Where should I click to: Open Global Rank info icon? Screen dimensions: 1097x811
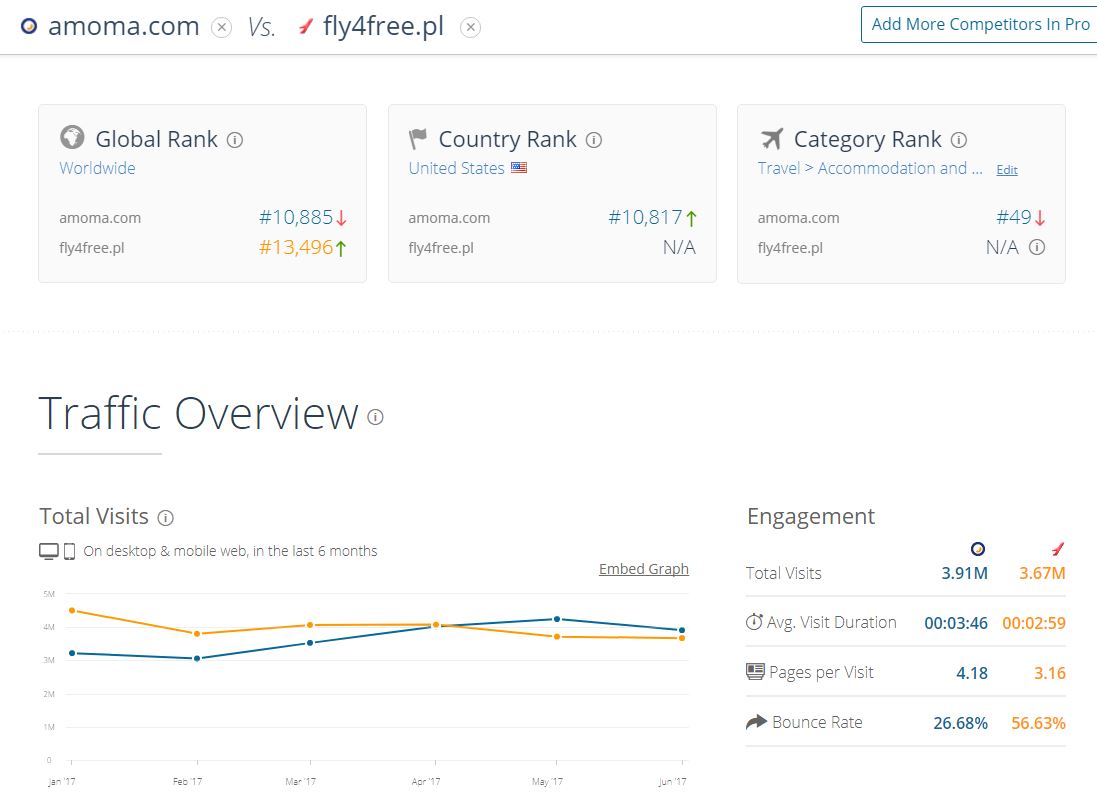click(235, 140)
